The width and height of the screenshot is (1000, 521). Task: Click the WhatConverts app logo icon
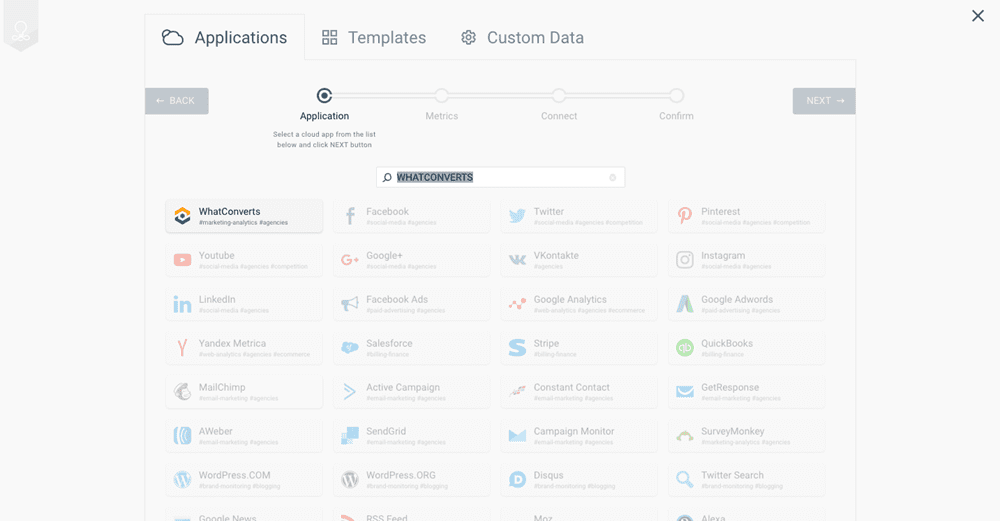pyautogui.click(x=182, y=216)
